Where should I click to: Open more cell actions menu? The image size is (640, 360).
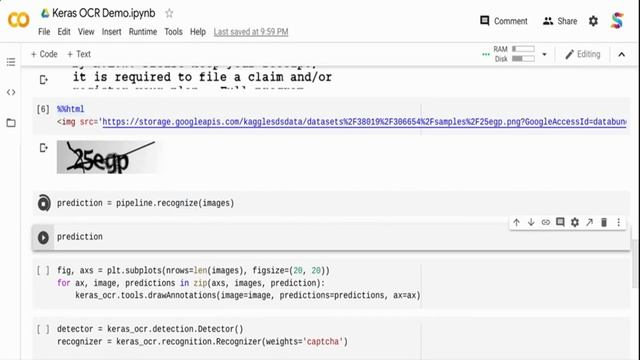coord(618,222)
